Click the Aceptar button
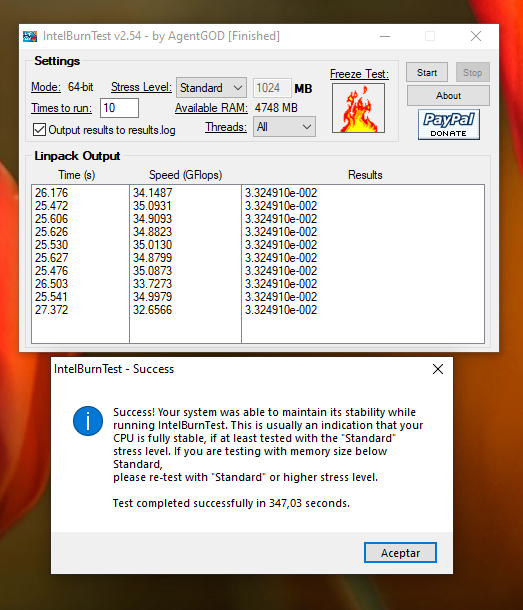 (400, 553)
